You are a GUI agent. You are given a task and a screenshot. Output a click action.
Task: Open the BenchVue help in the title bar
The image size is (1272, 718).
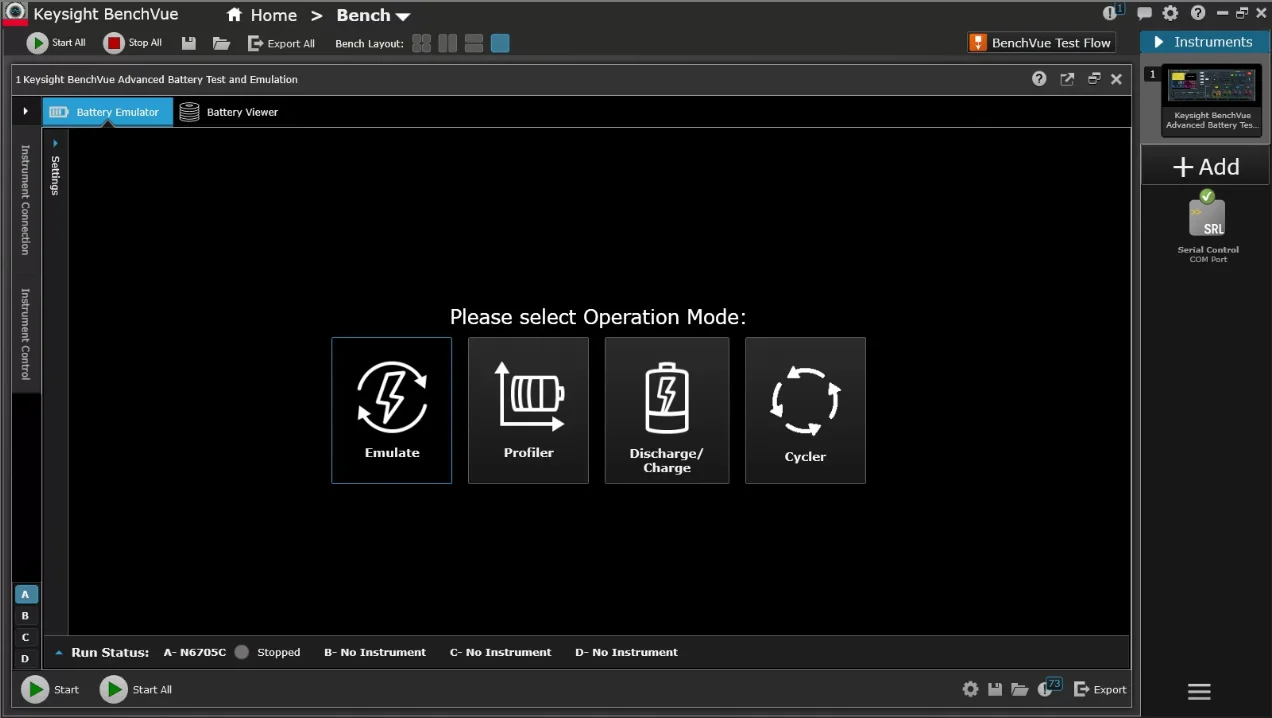coord(1197,14)
